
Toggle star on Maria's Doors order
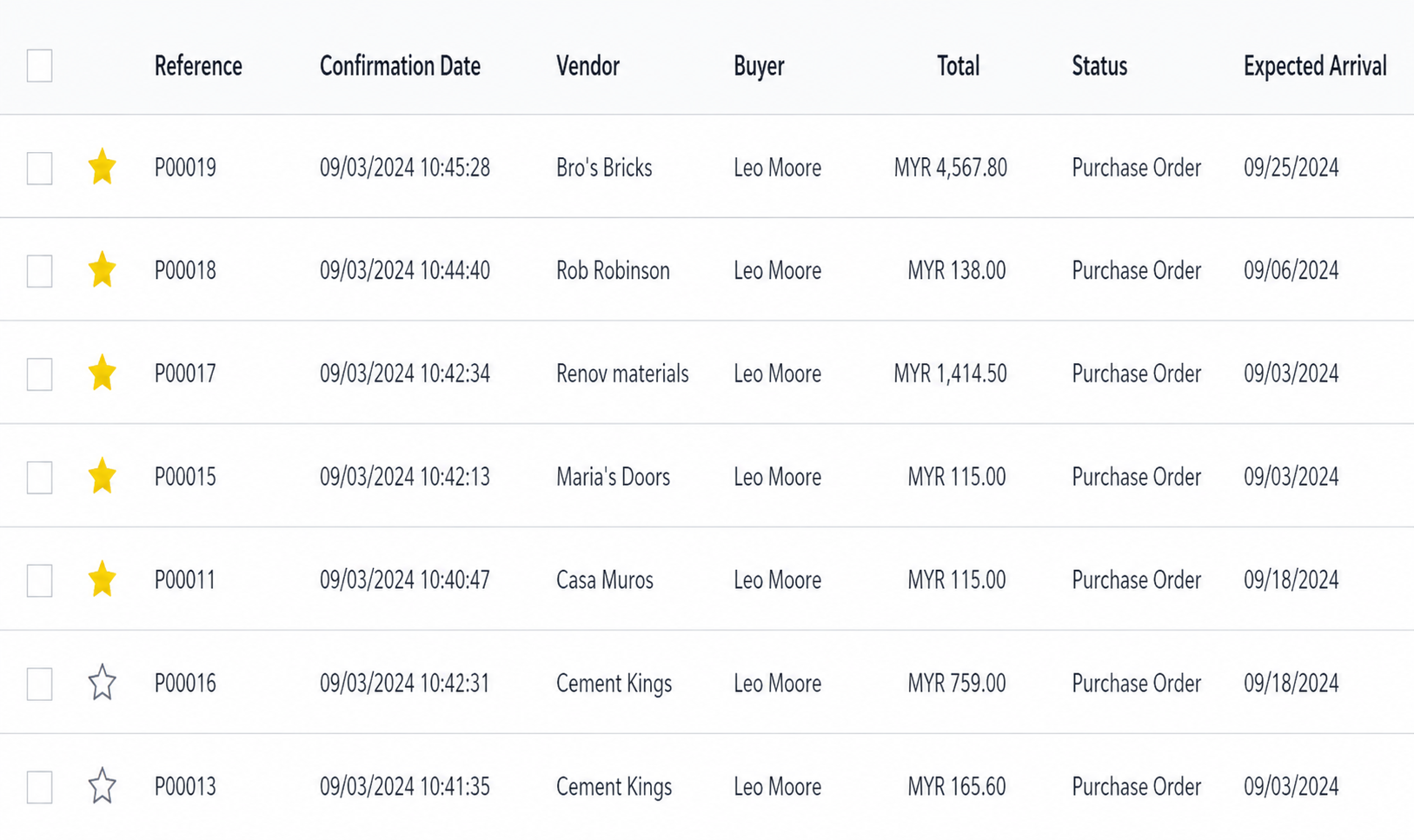click(102, 476)
